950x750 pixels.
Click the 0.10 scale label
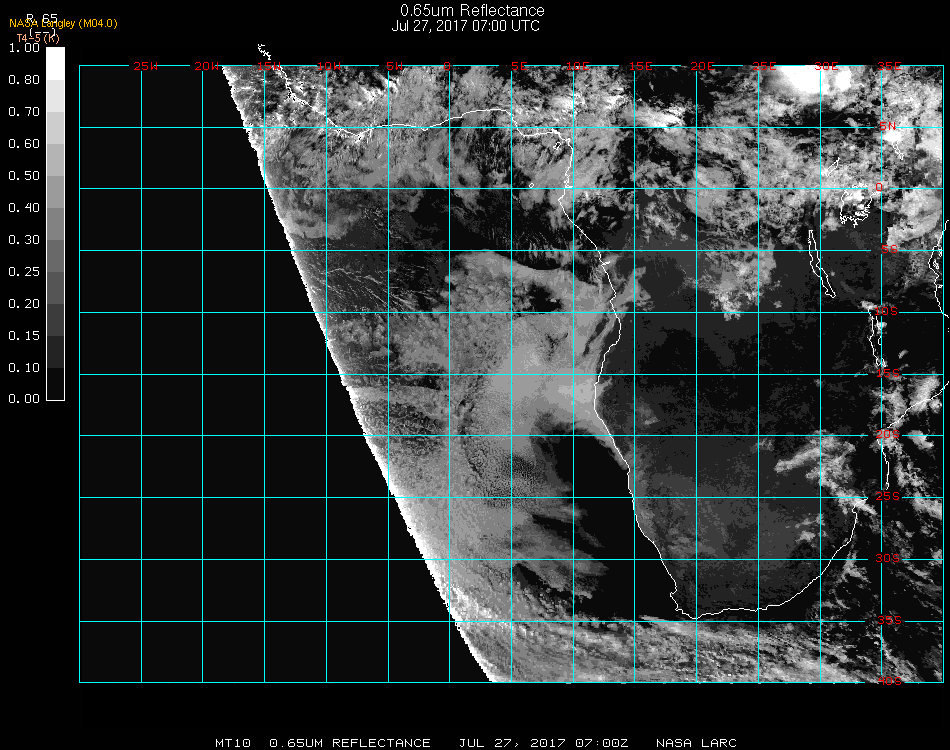click(24, 368)
